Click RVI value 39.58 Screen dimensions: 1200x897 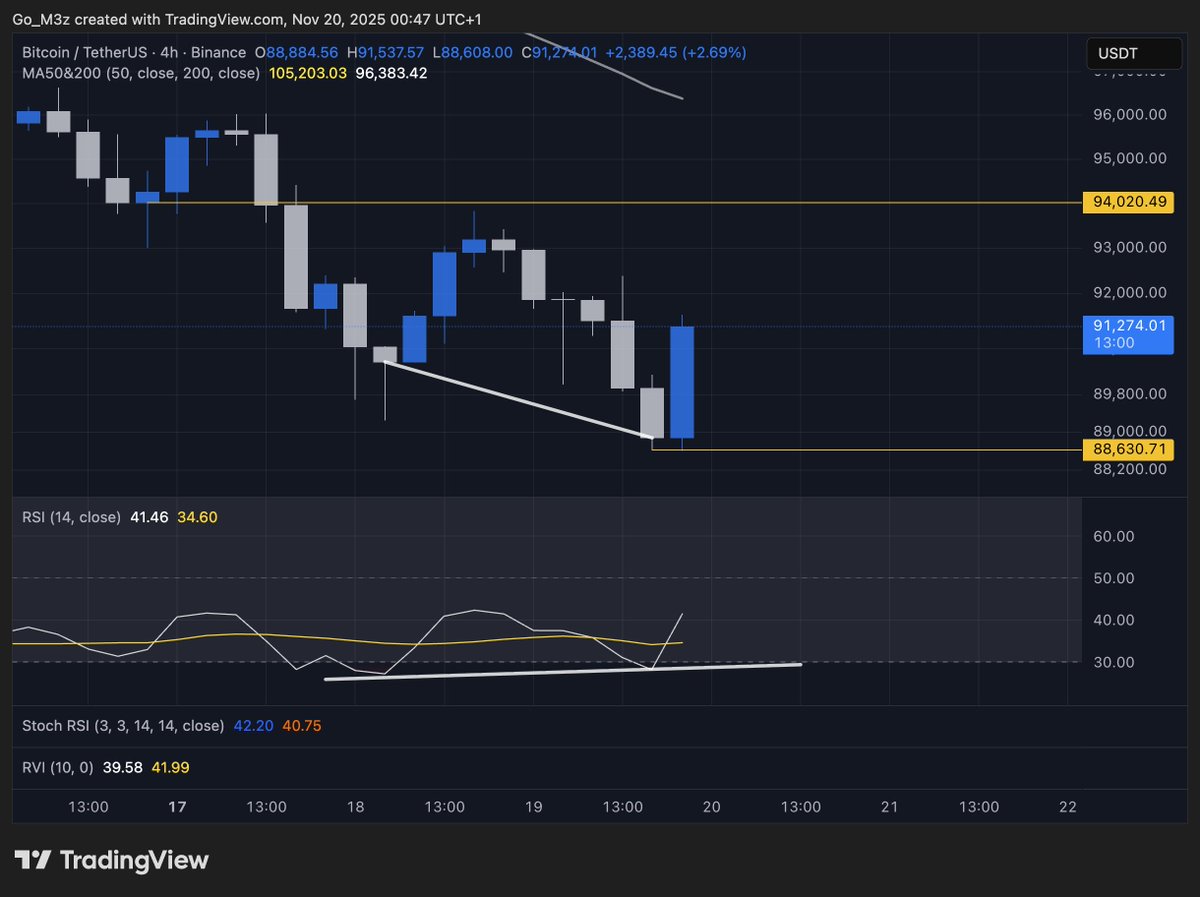click(x=120, y=767)
